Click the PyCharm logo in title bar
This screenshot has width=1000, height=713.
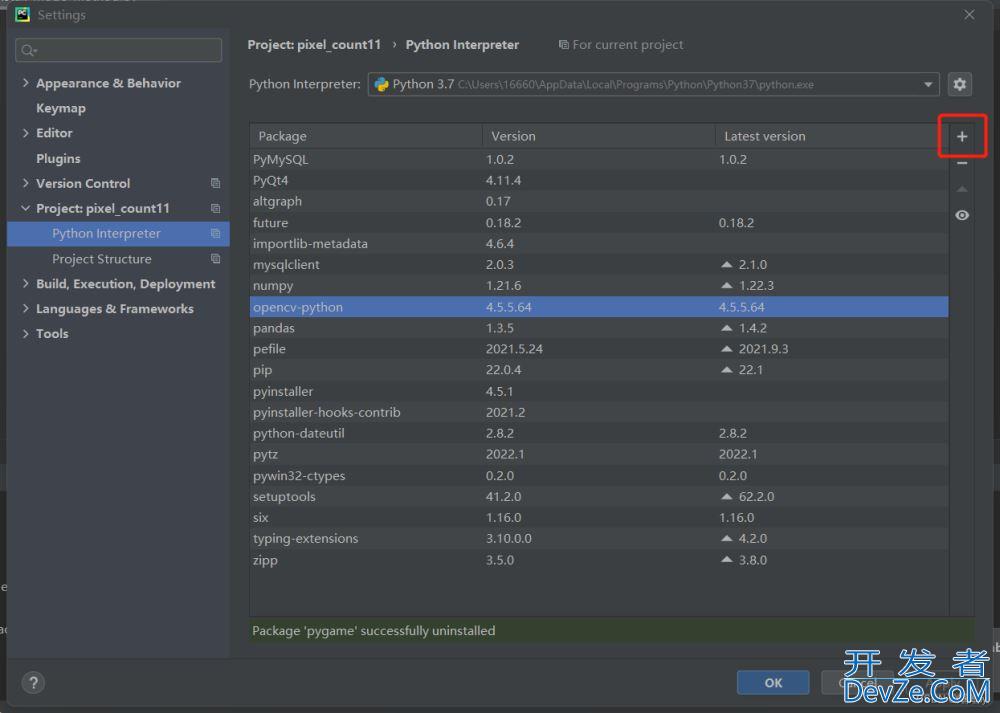pos(22,14)
